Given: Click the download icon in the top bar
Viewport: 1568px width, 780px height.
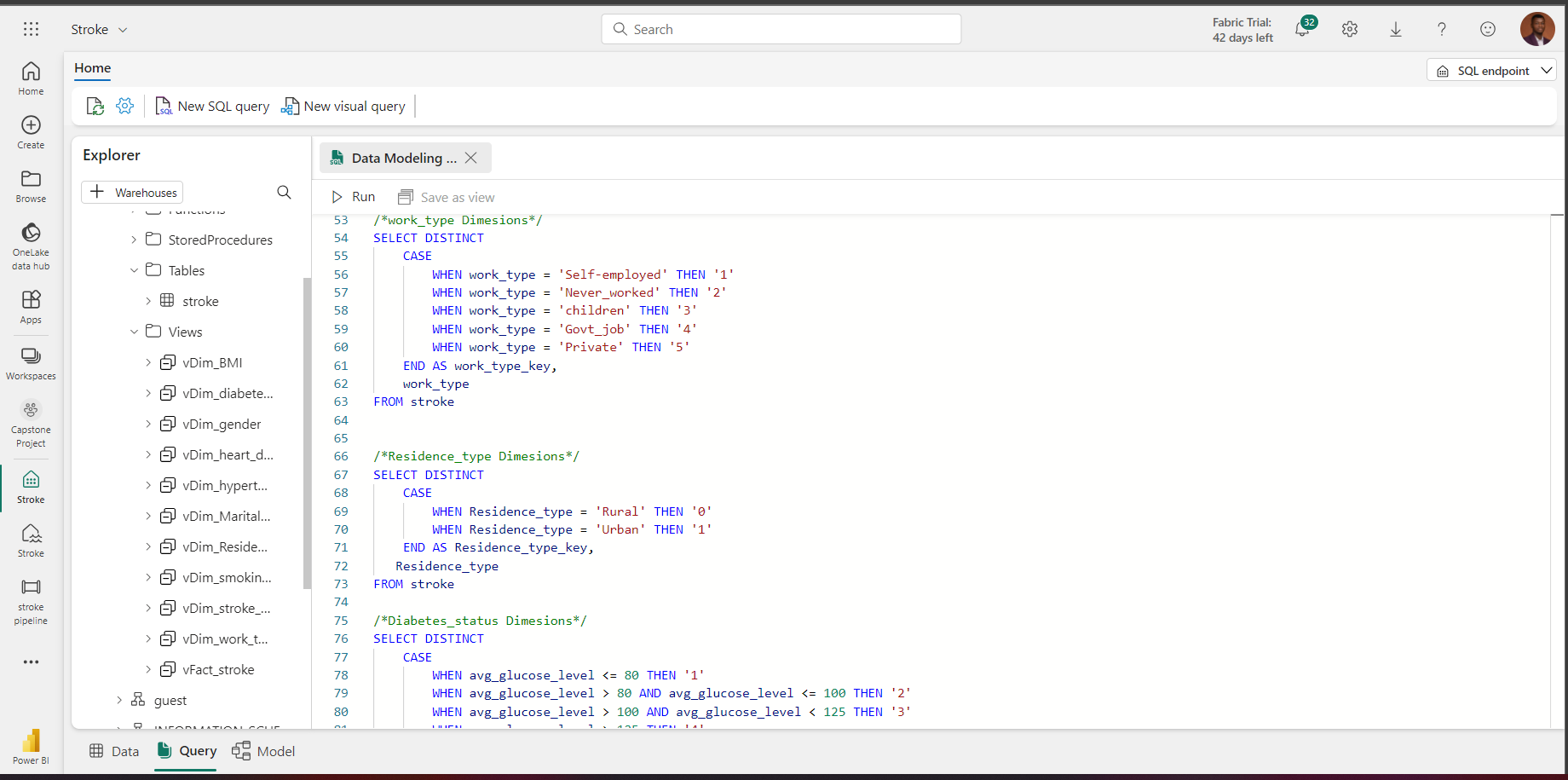Looking at the screenshot, I should click(x=1395, y=28).
